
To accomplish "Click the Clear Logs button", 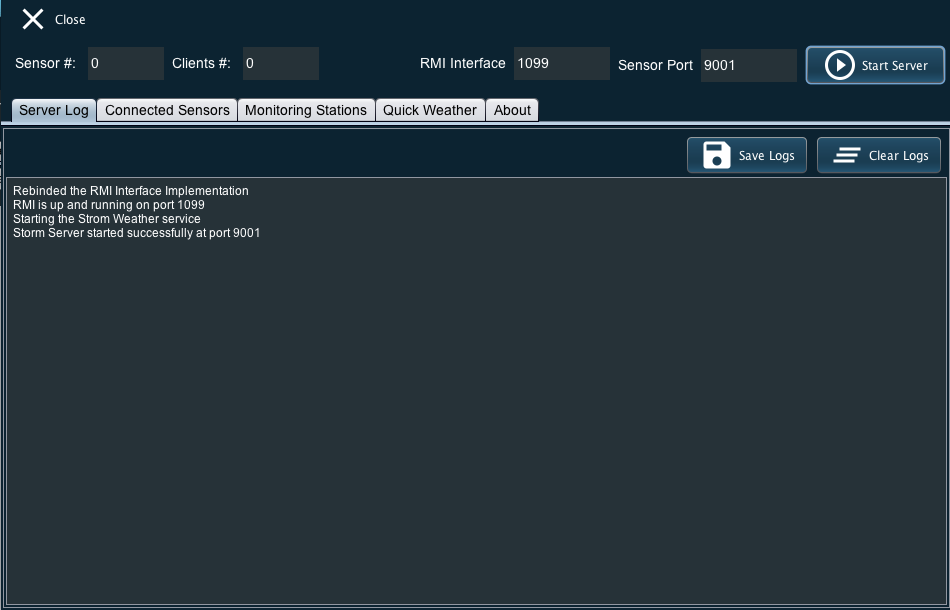I will point(879,155).
